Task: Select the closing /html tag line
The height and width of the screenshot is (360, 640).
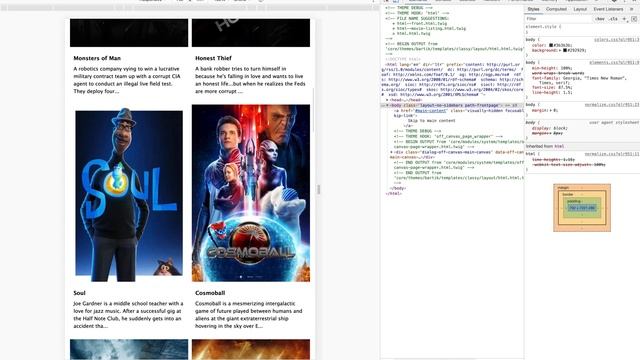Action: [x=393, y=193]
